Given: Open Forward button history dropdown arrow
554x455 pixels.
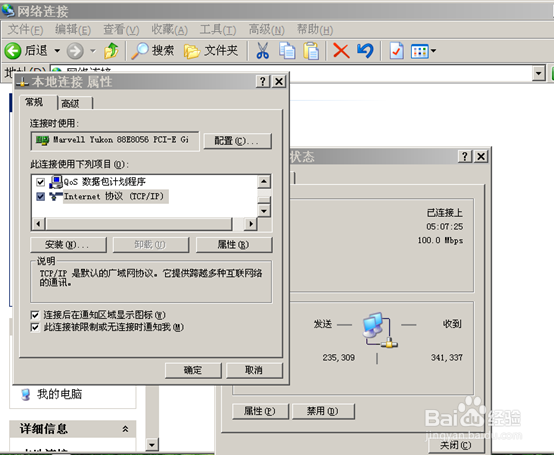Looking at the screenshot, I should (x=93, y=51).
